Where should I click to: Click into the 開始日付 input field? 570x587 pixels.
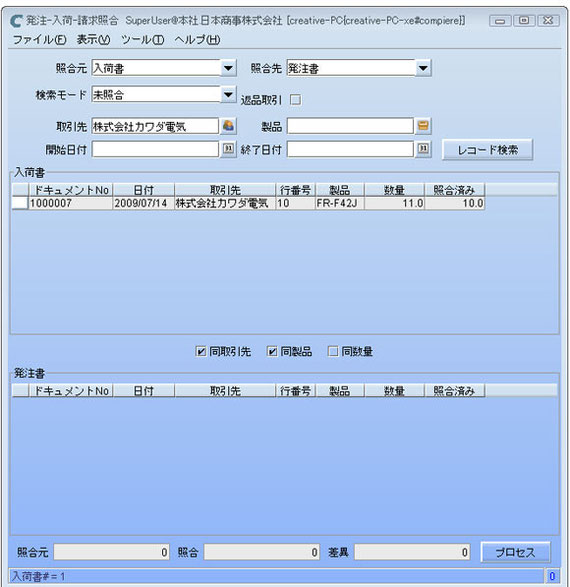tap(155, 149)
